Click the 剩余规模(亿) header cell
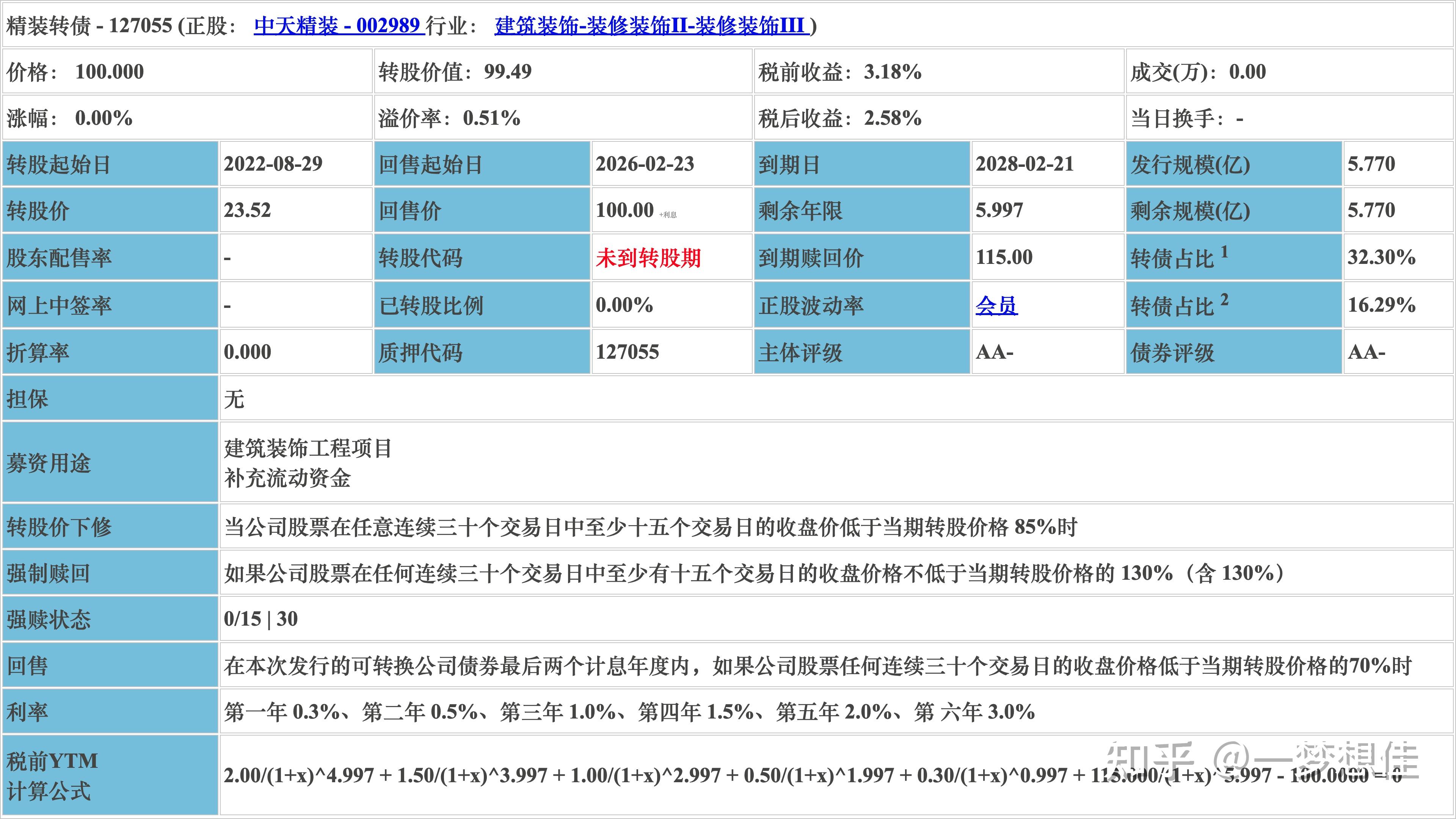Screen dimensions: 1456x819 coord(1234,210)
